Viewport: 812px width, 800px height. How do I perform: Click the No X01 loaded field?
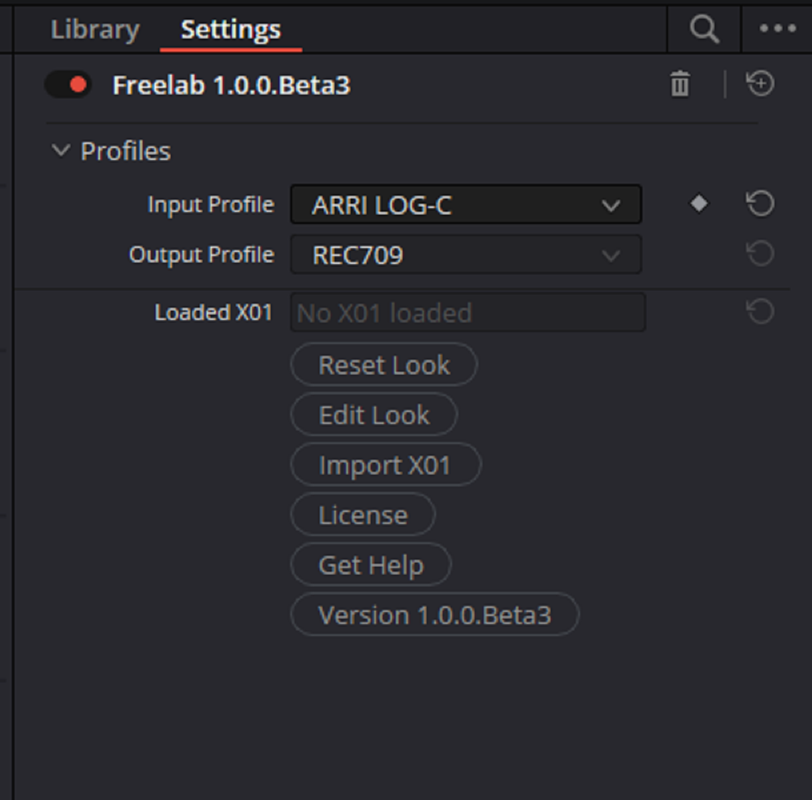[x=468, y=312]
